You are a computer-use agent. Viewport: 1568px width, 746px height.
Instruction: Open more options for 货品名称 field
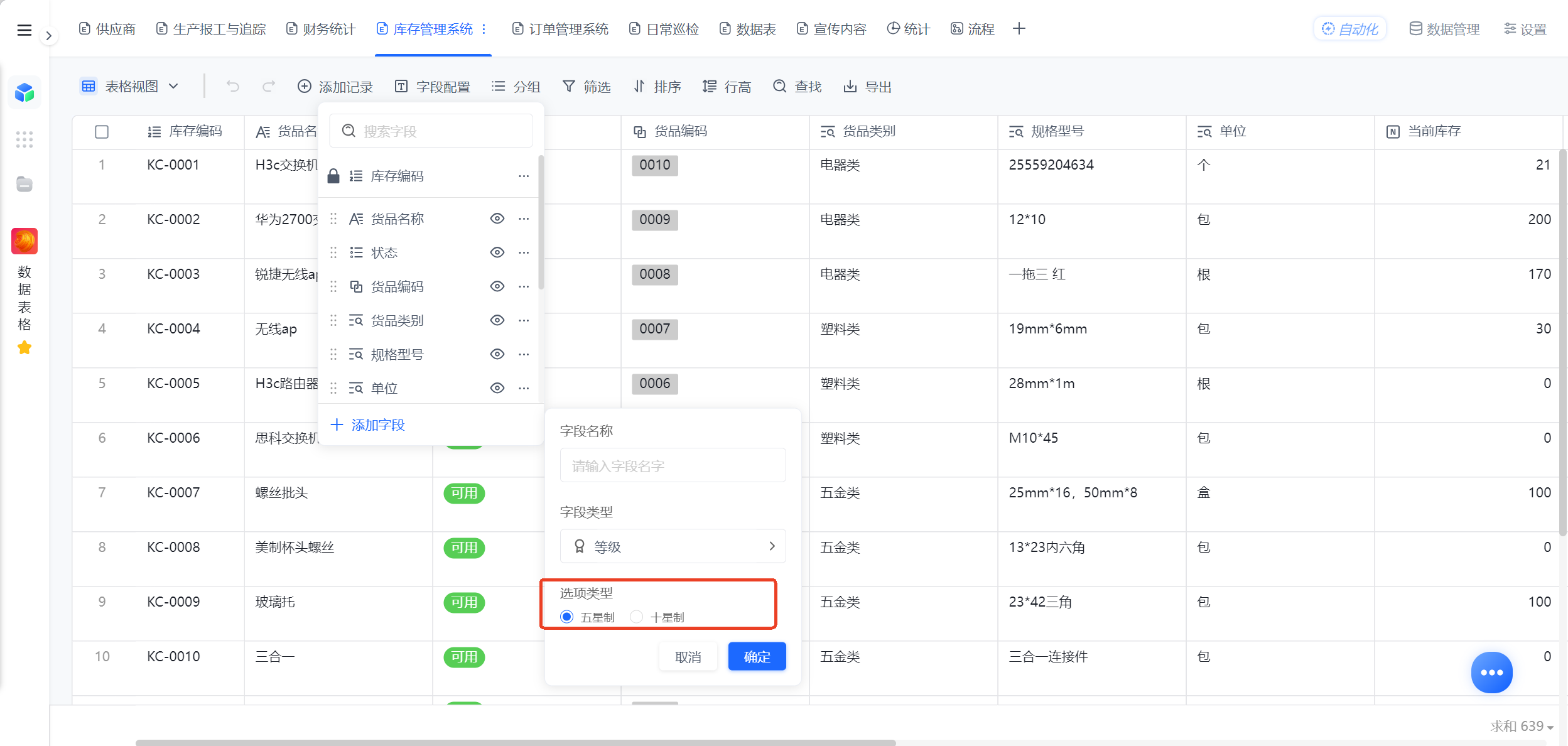524,219
